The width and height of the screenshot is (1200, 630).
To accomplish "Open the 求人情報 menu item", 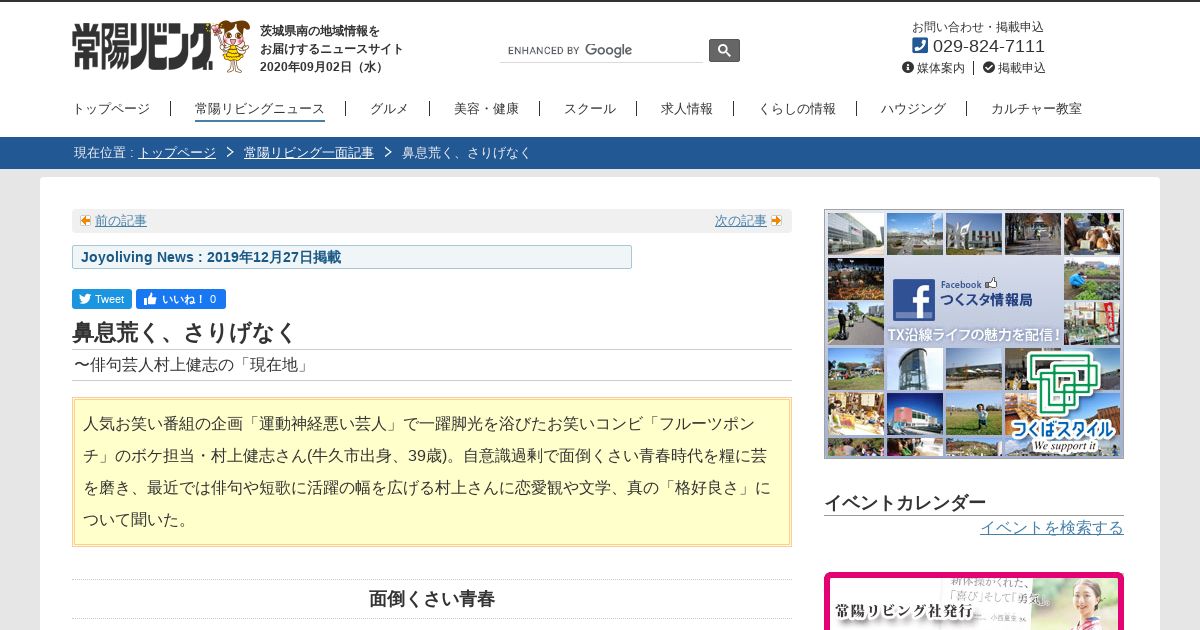I will coord(687,109).
